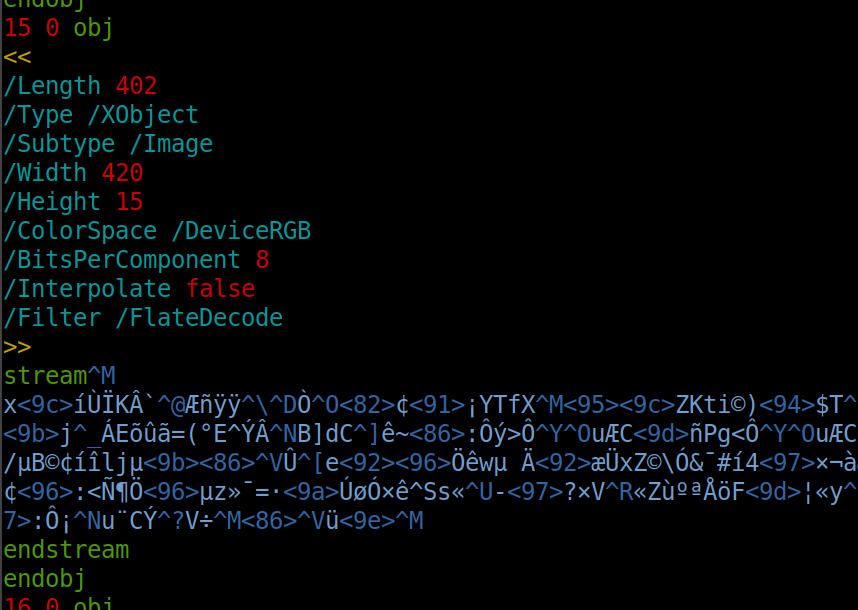Click the /DeviceRGB value
Screen dimensions: 858x610
pos(241,231)
